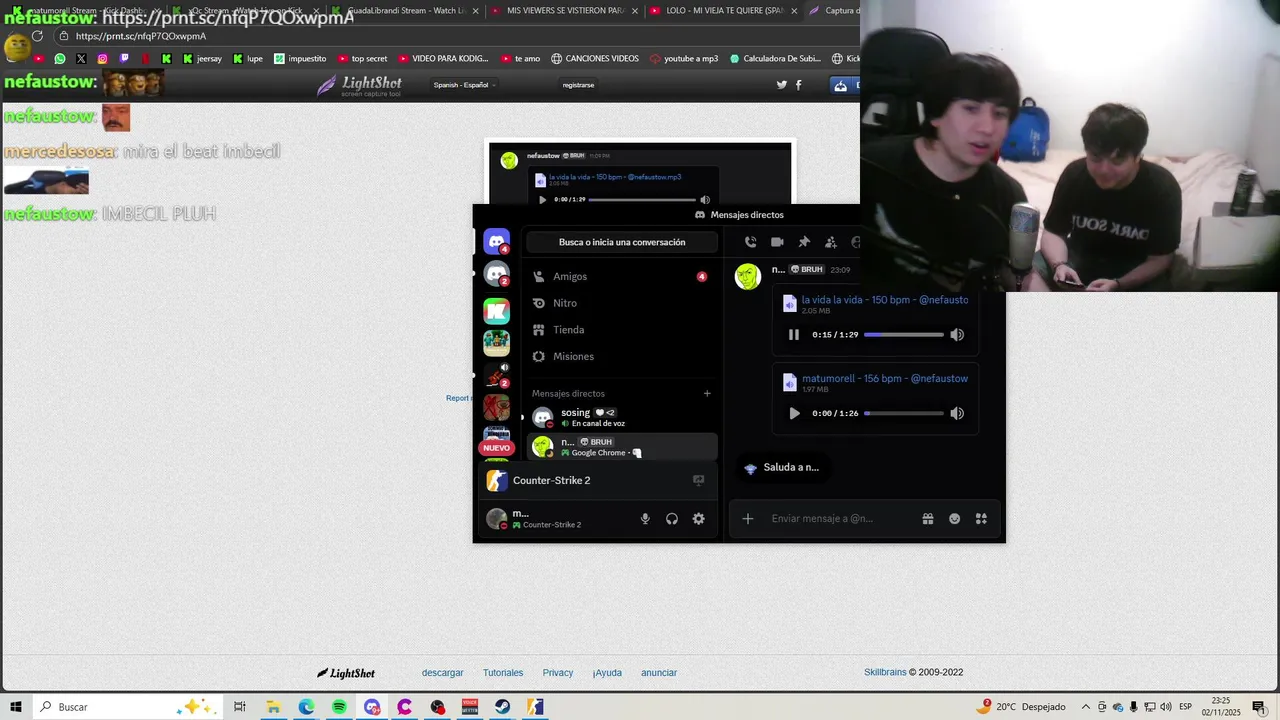Open the green Kick server icon
Image resolution: width=1280 pixels, height=720 pixels.
(x=497, y=311)
